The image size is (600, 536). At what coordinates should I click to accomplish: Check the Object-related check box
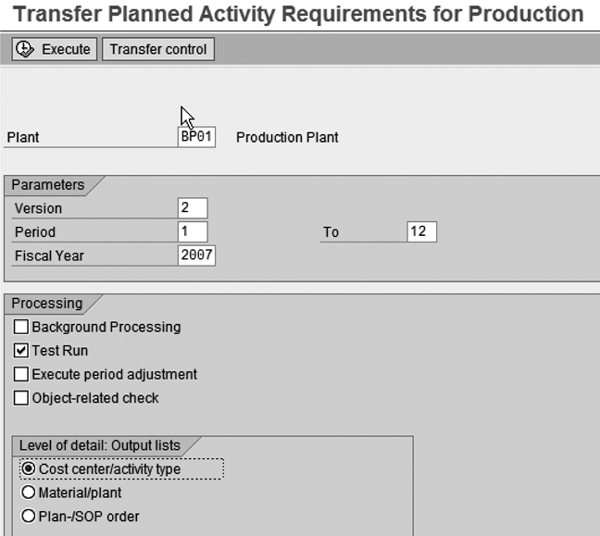[x=21, y=398]
